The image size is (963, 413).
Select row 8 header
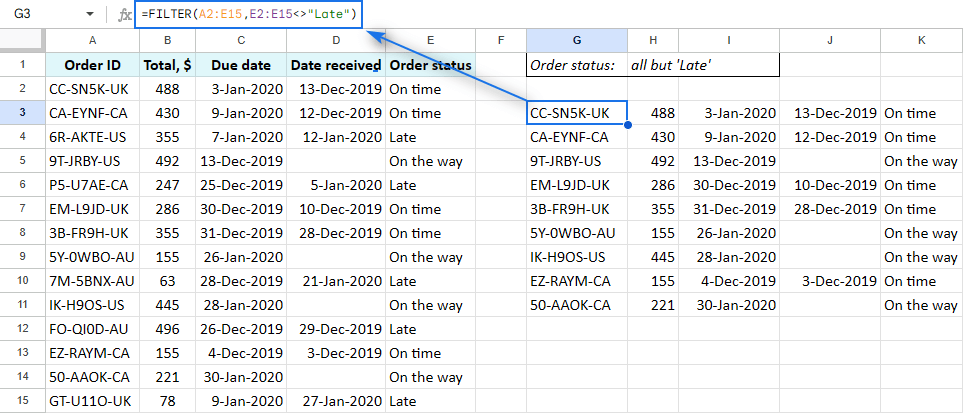[23, 233]
